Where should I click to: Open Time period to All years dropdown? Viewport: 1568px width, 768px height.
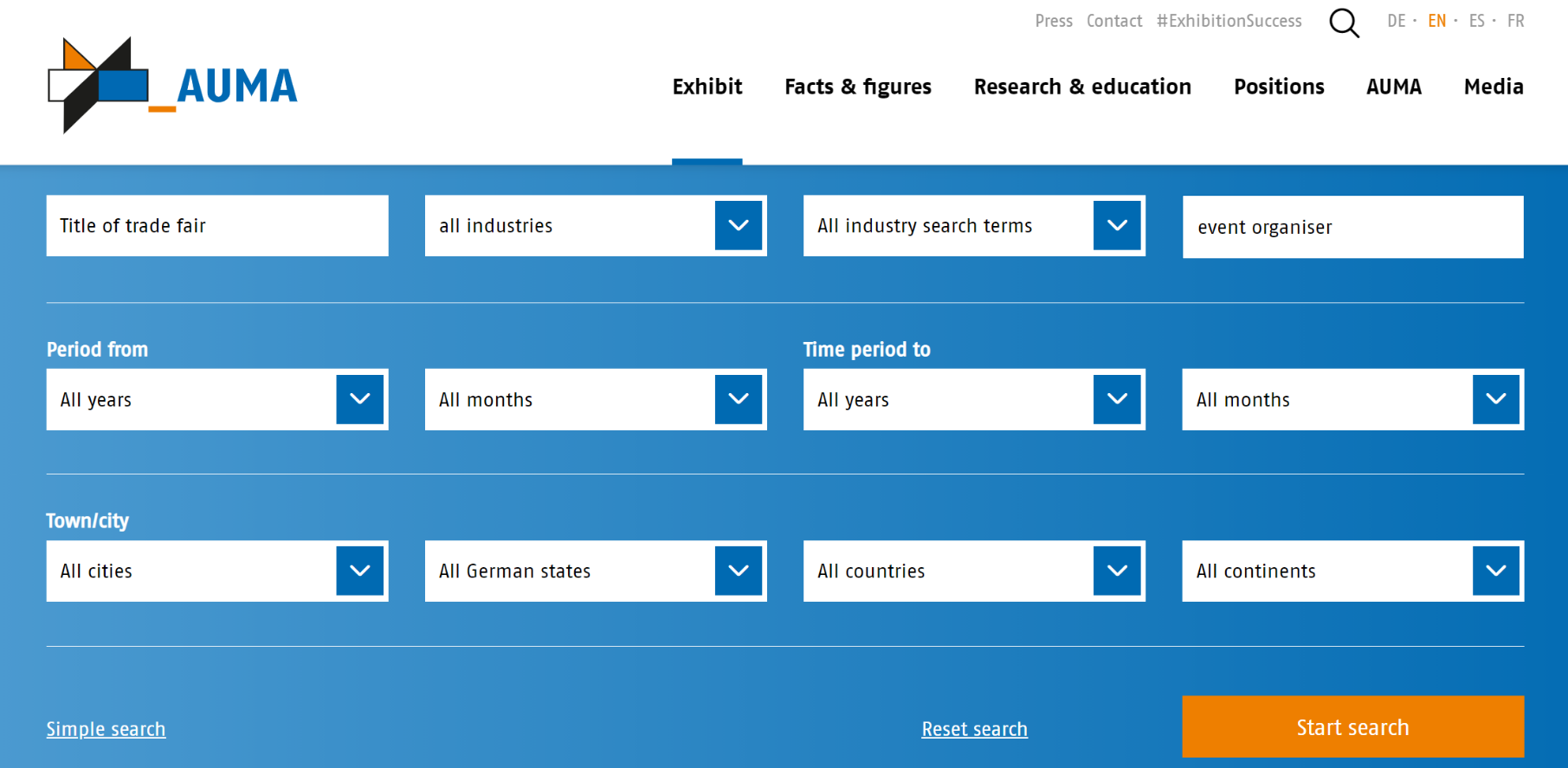[974, 399]
